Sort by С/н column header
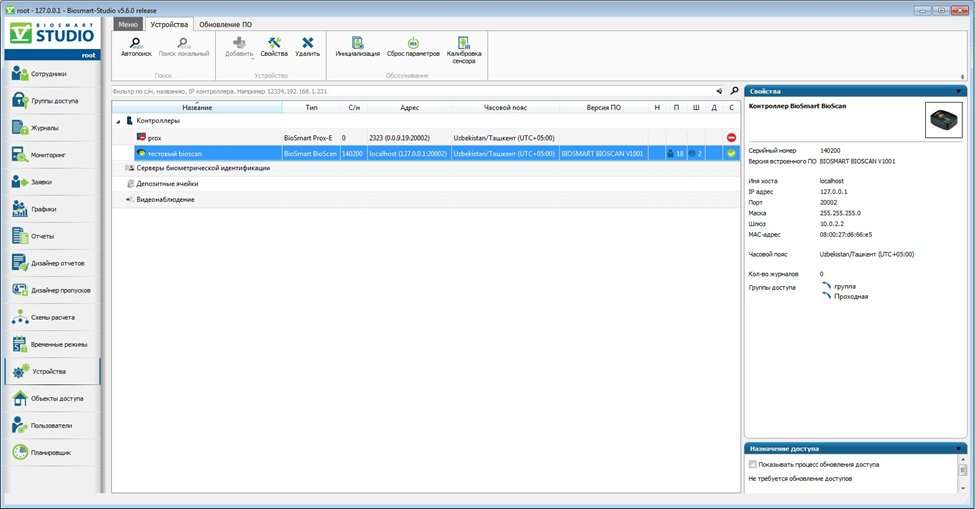Screen dimensions: 975x509 click(354, 108)
